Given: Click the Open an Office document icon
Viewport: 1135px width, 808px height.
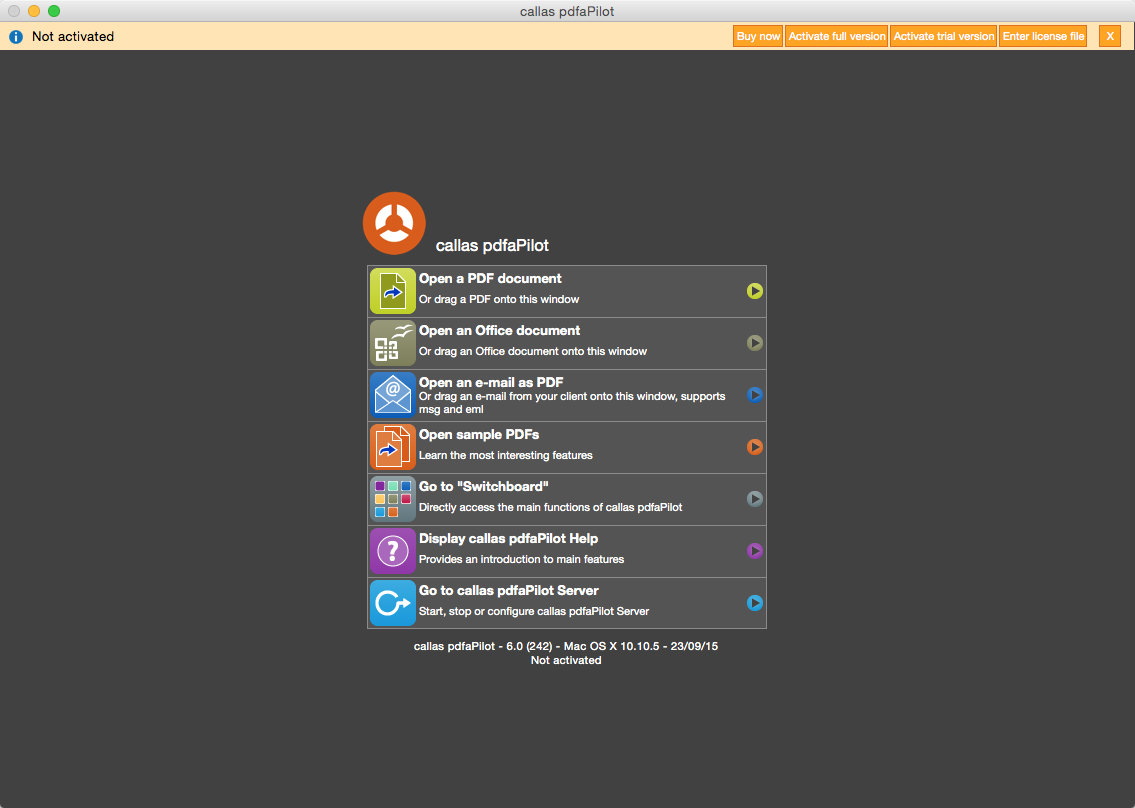Looking at the screenshot, I should (393, 343).
